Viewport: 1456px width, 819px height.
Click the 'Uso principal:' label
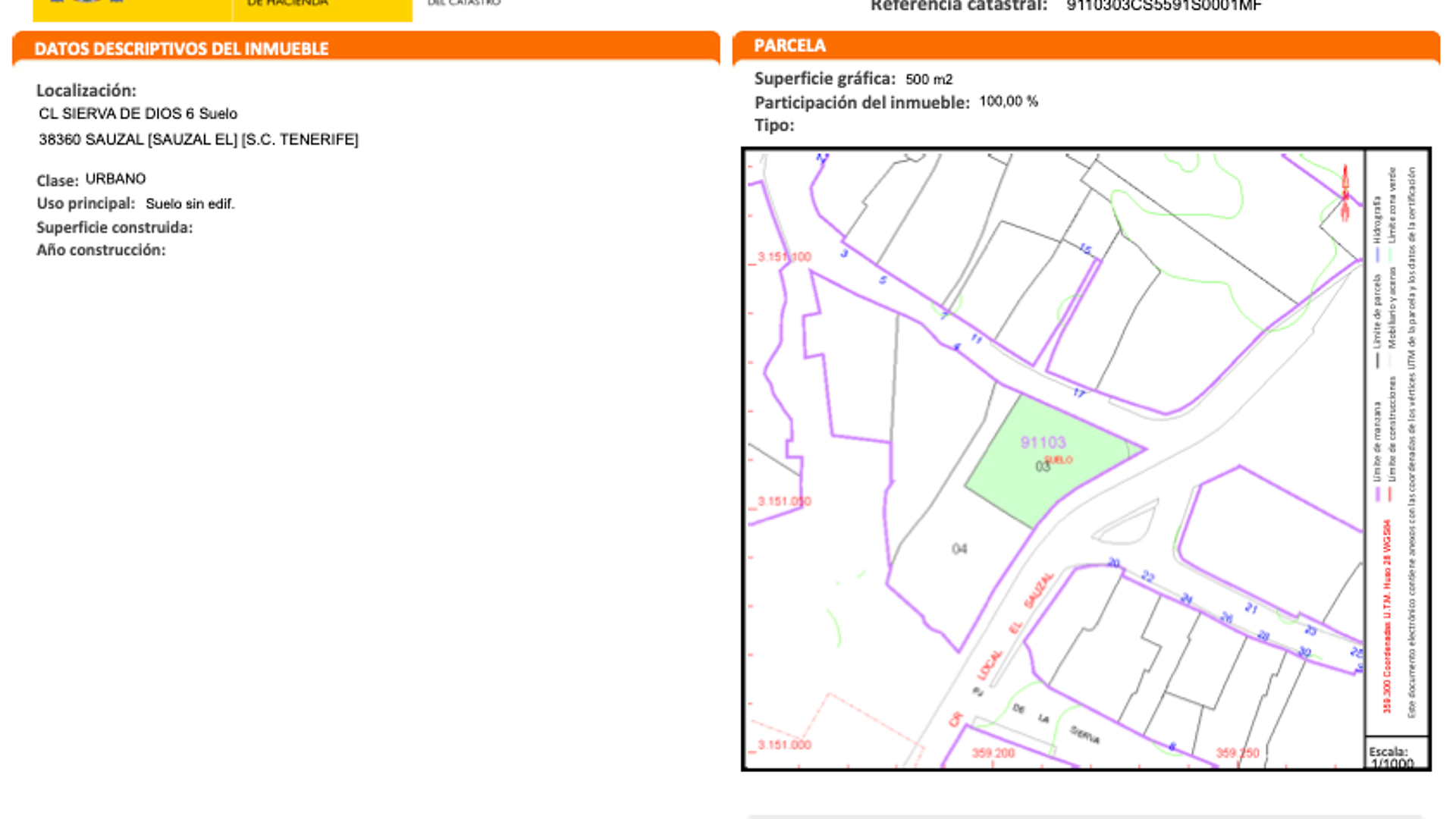pyautogui.click(x=86, y=204)
